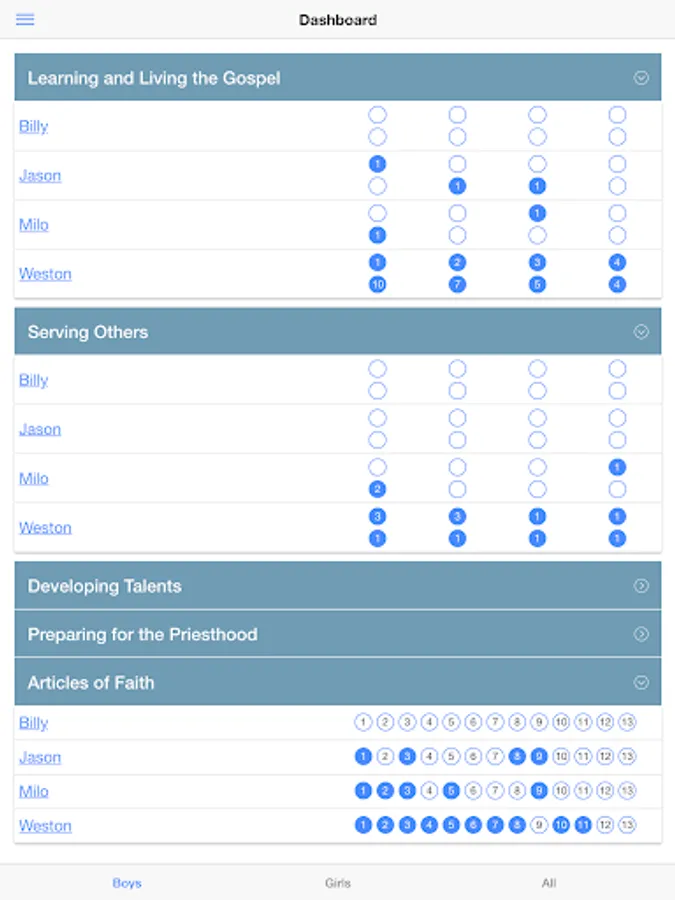
Task: Open the hamburger menu icon
Action: (25, 20)
